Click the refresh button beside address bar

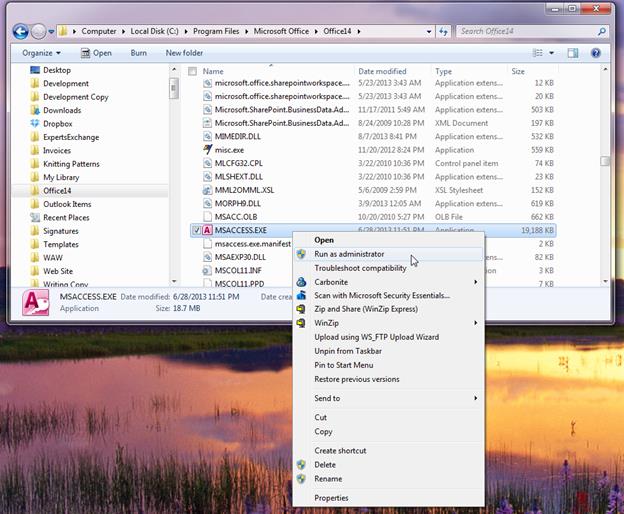pos(443,31)
